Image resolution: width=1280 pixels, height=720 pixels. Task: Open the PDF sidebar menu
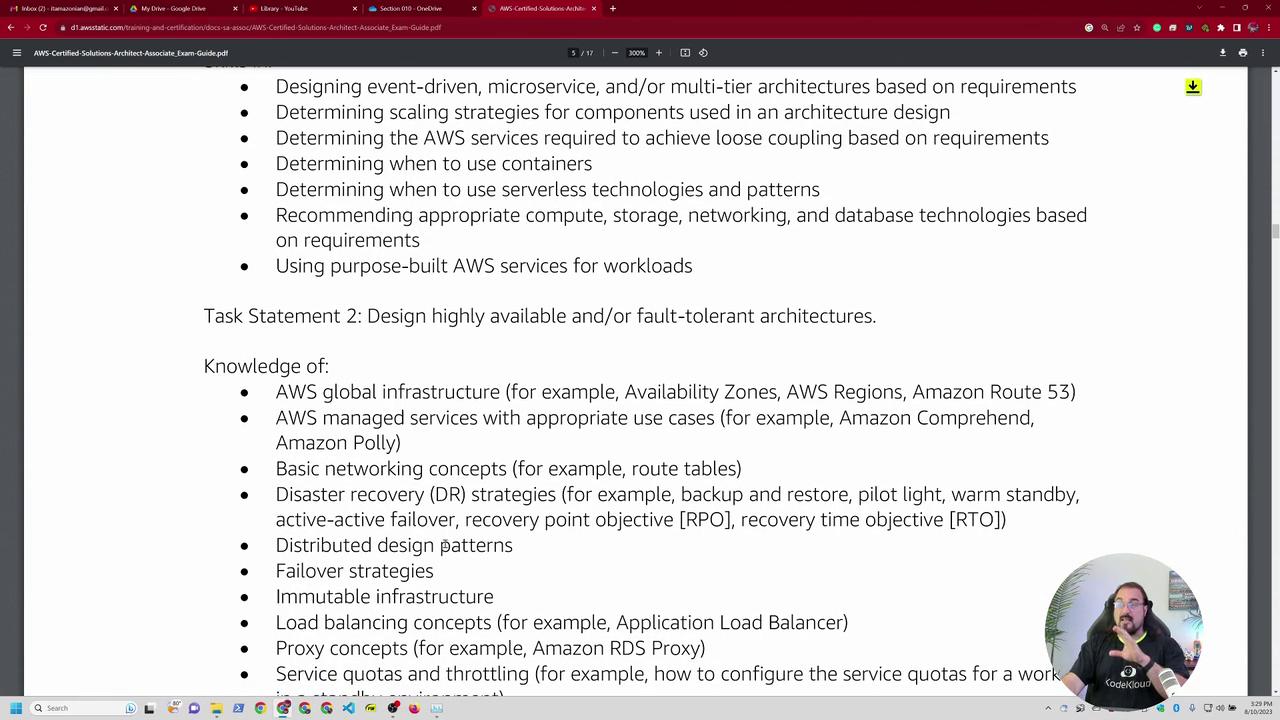tap(16, 53)
